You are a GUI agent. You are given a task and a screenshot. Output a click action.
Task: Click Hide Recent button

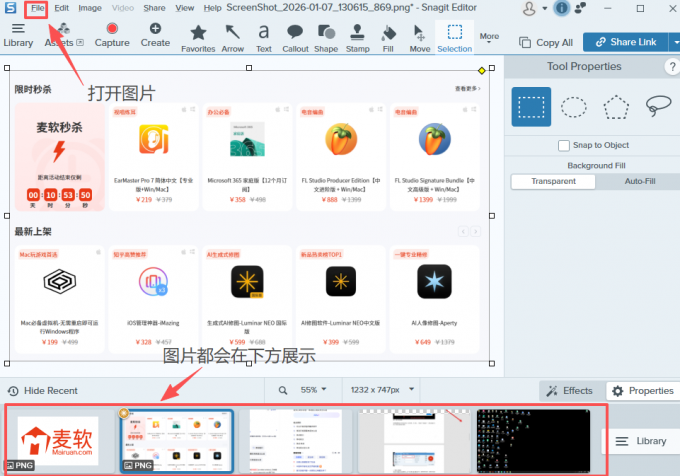[42, 391]
